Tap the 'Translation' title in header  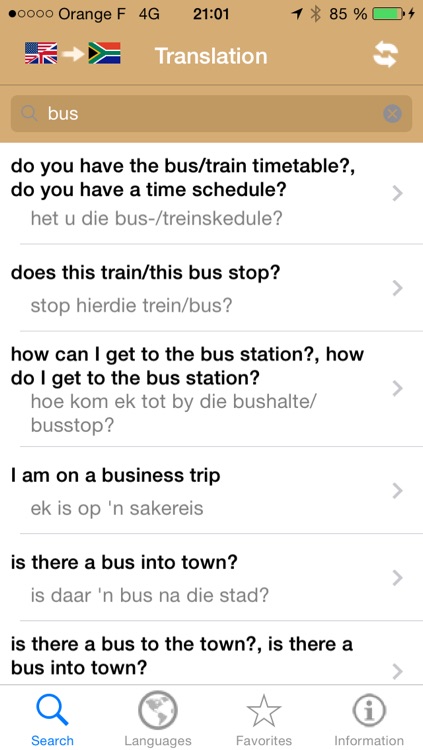tap(211, 56)
